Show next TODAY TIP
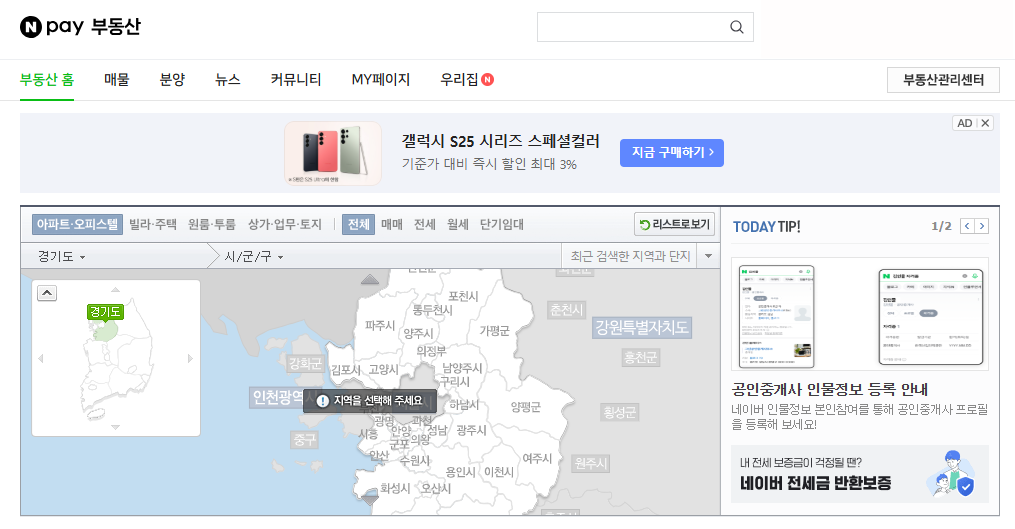The width and height of the screenshot is (1015, 529). [x=982, y=226]
